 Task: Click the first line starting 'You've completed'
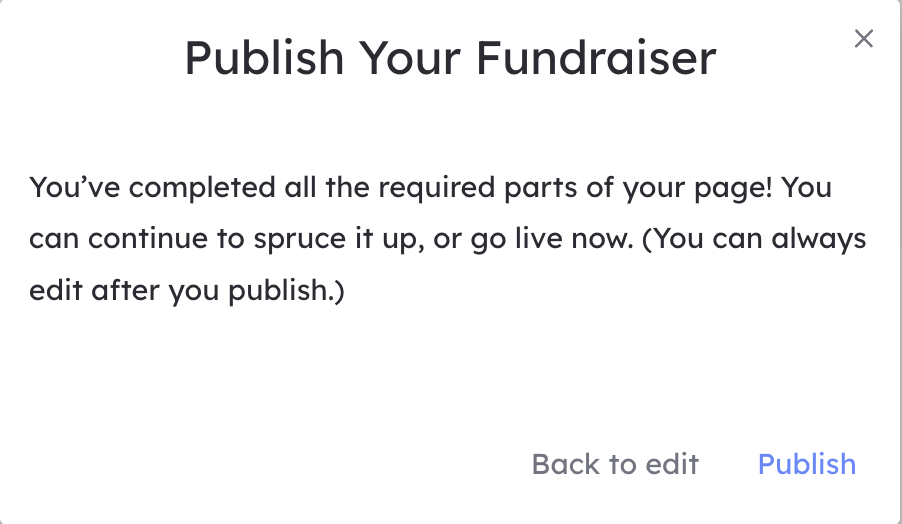430,188
